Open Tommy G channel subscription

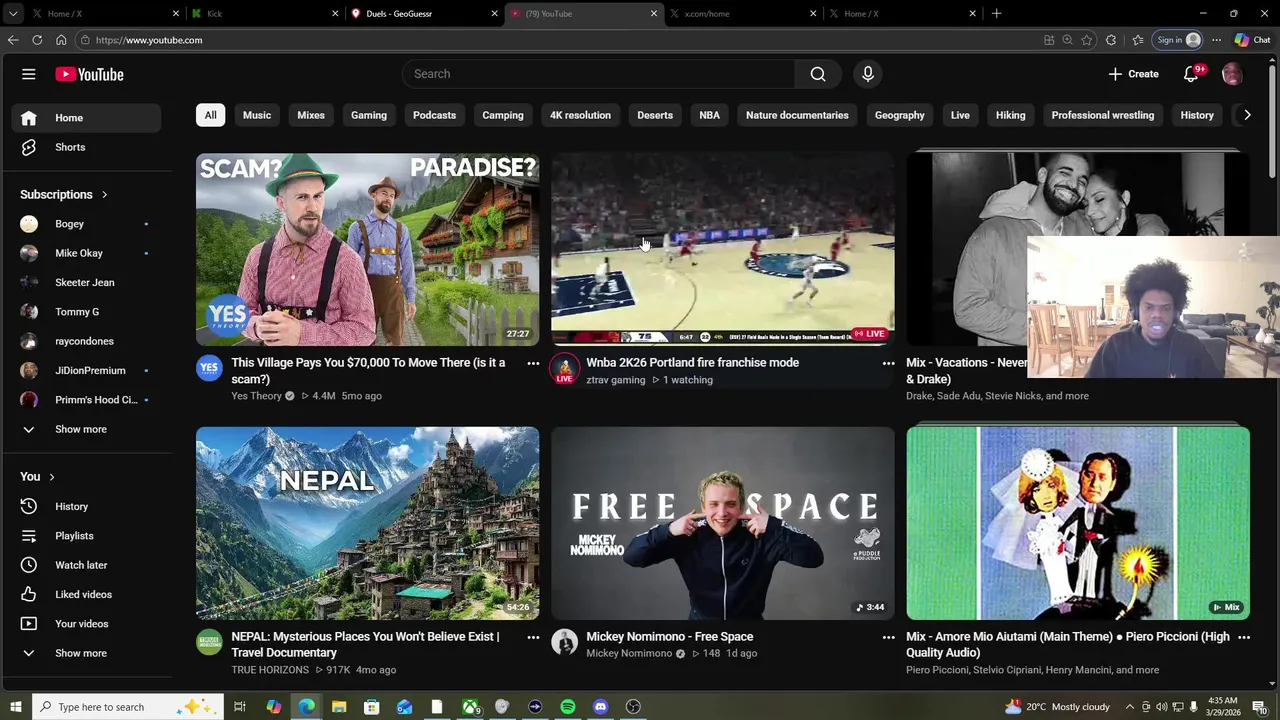click(x=86, y=312)
